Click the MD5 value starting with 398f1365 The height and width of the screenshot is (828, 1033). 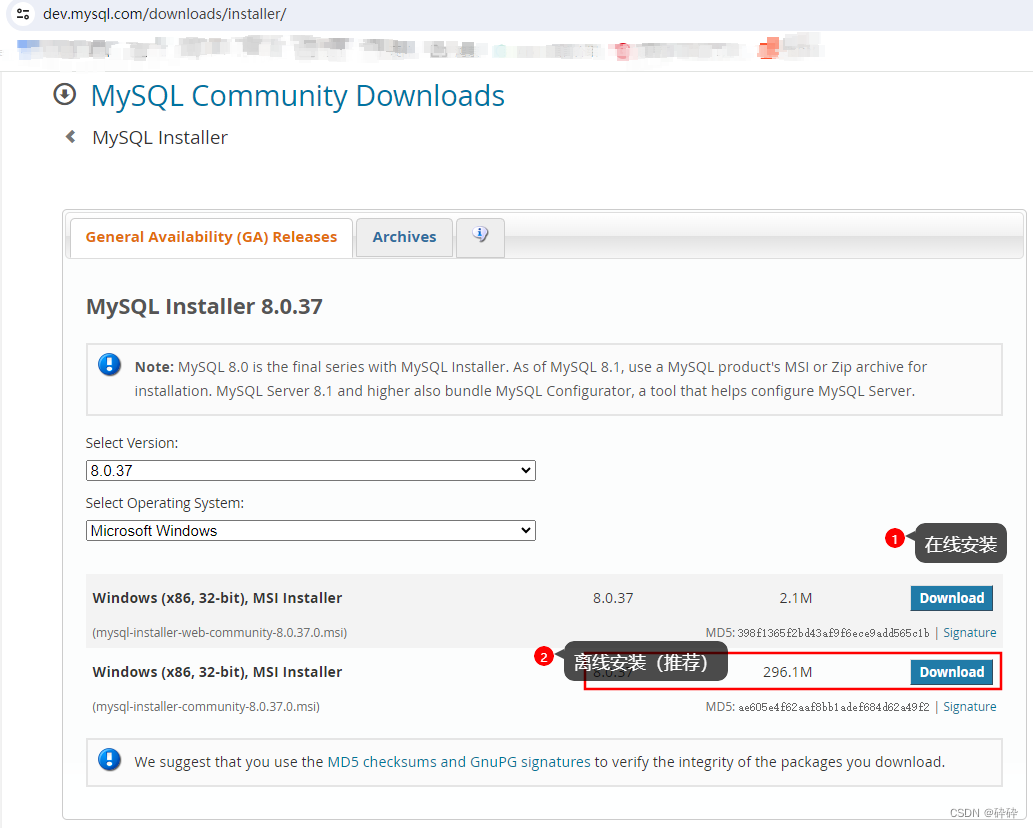tap(833, 633)
